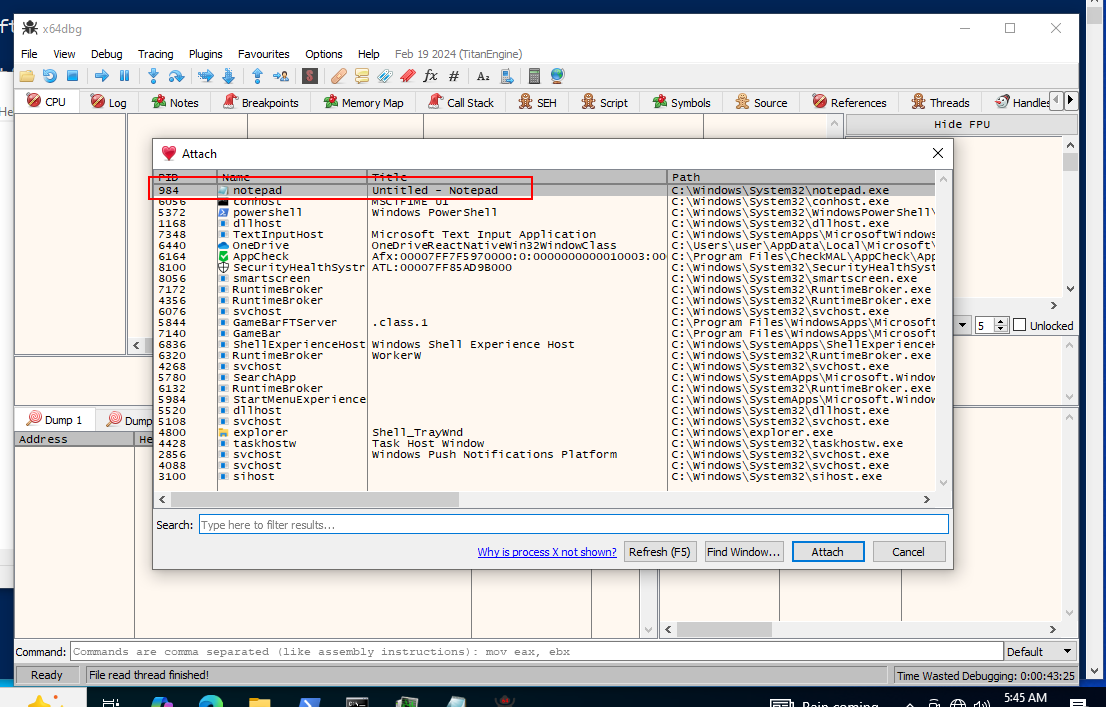1106x707 pixels.
Task: Click the globe update check icon
Action: click(557, 75)
